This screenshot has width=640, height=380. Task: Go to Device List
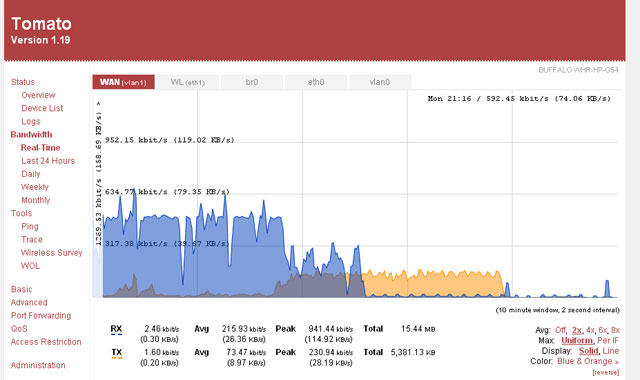pos(42,108)
